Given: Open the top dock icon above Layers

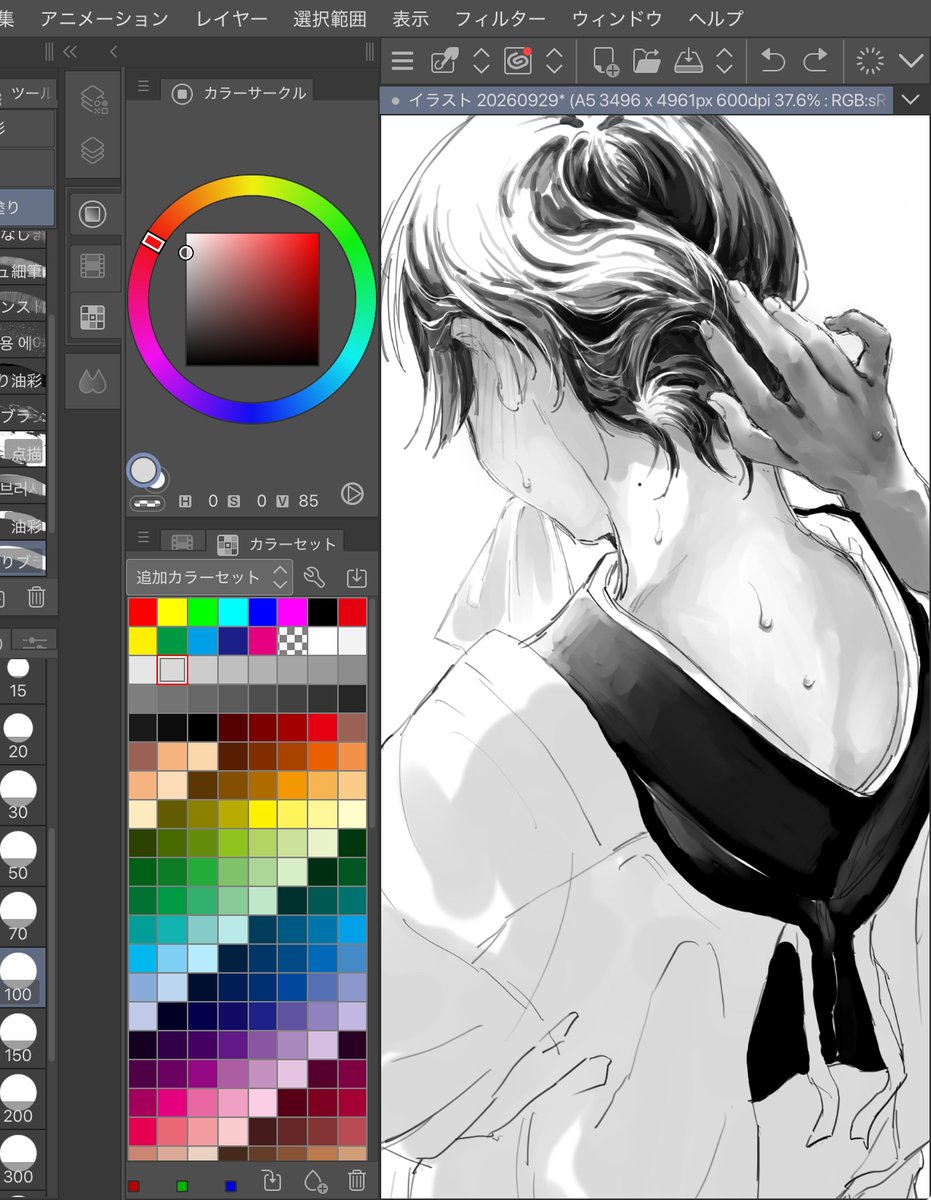Looking at the screenshot, I should (x=93, y=98).
